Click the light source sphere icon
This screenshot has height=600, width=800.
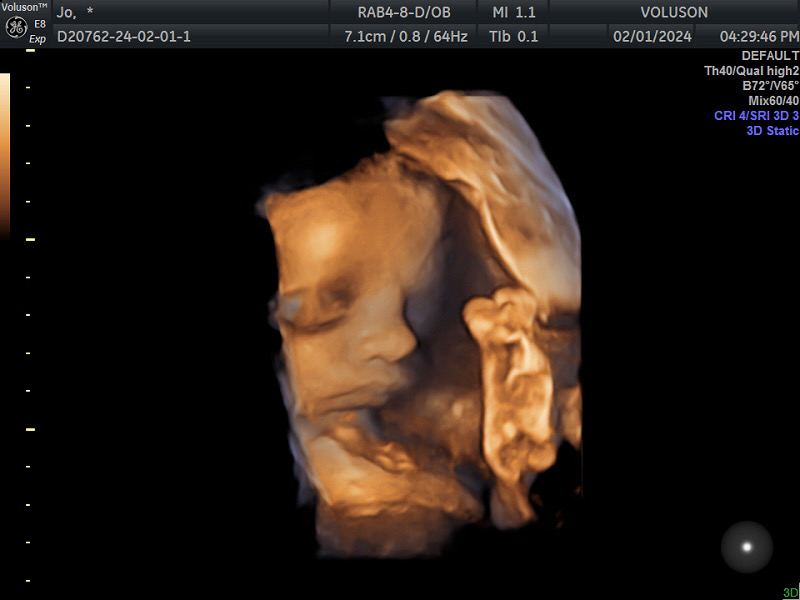click(746, 547)
